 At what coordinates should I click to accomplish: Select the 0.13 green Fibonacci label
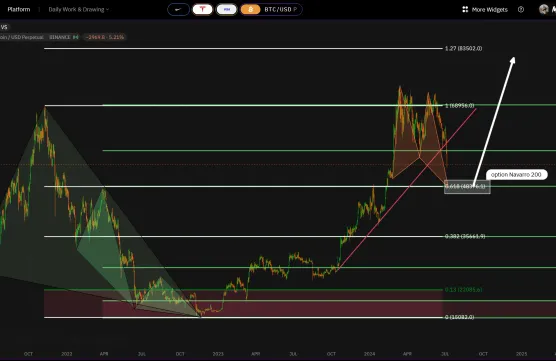[463, 290]
